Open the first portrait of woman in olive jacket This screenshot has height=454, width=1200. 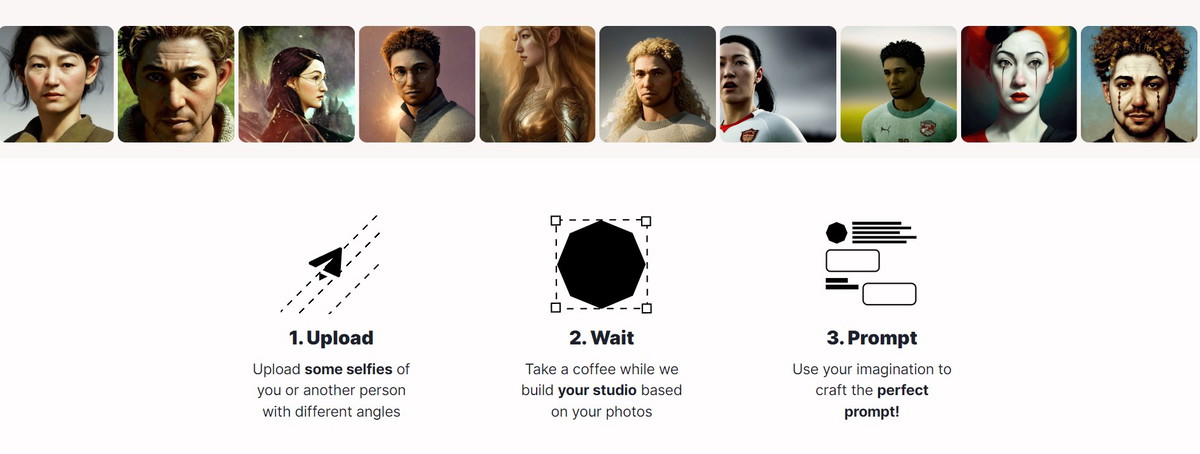click(x=55, y=84)
